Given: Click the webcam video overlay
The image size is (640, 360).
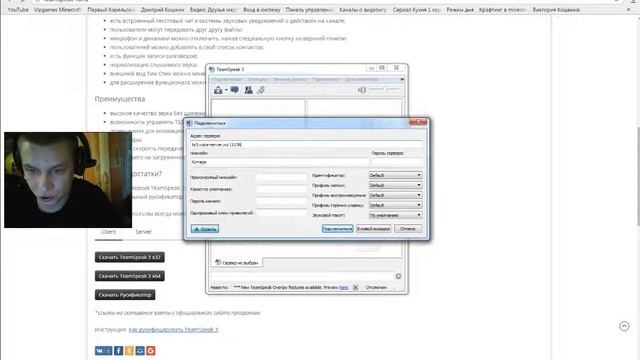Looking at the screenshot, I should pos(68,180).
